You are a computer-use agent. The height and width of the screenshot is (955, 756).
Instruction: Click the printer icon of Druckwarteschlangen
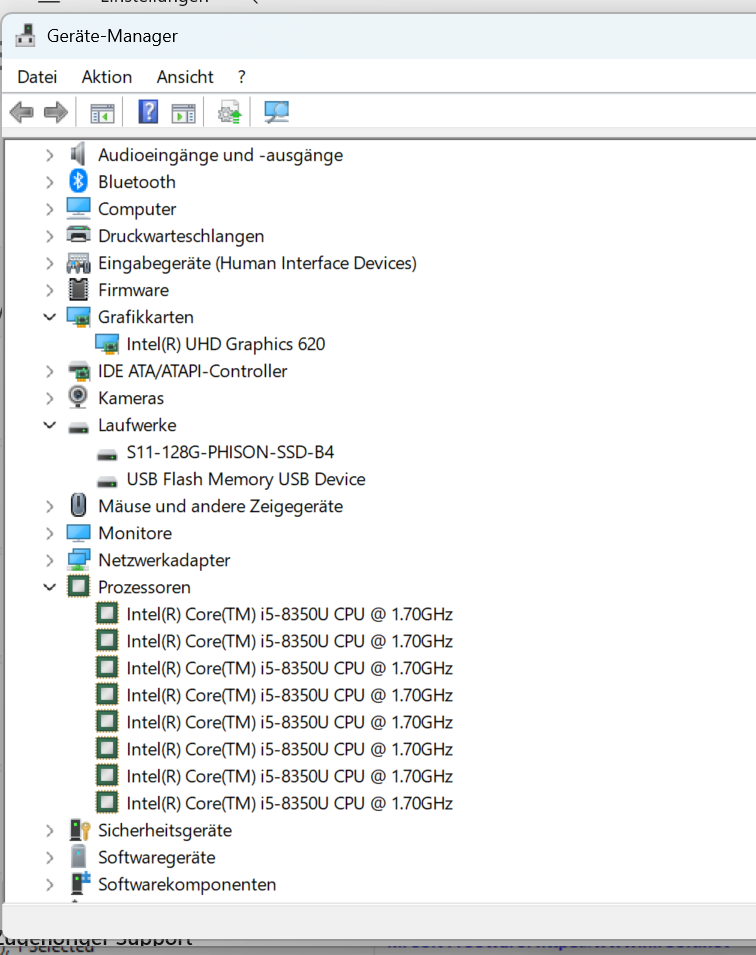coord(78,234)
